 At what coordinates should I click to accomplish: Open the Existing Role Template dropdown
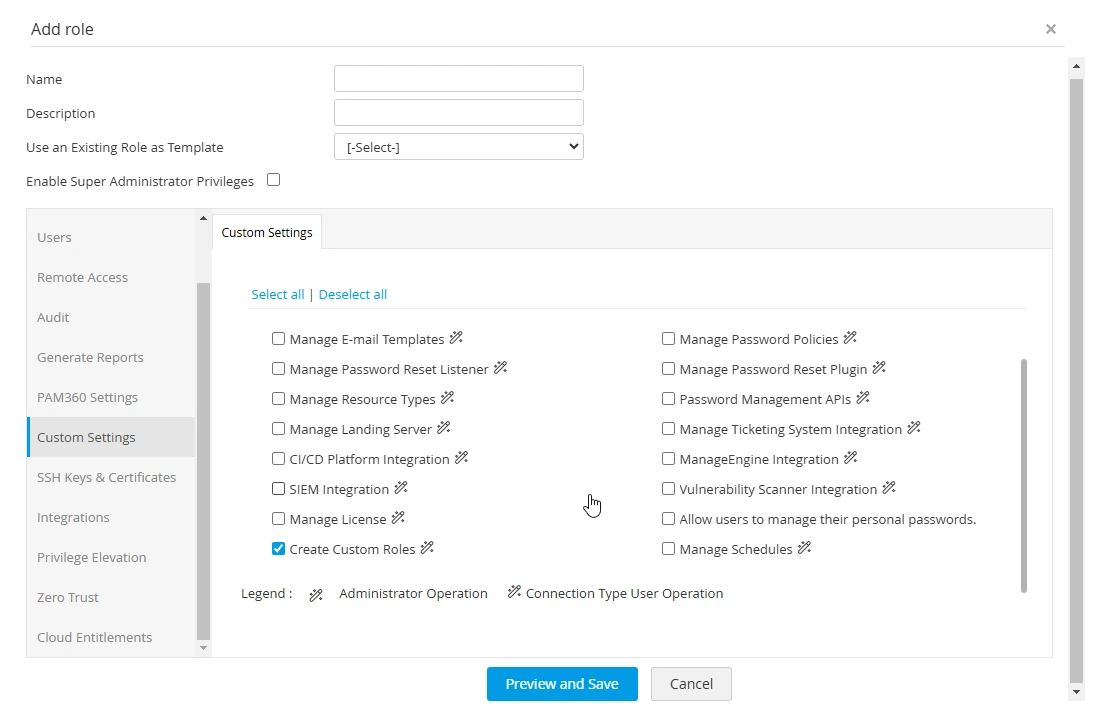point(458,147)
